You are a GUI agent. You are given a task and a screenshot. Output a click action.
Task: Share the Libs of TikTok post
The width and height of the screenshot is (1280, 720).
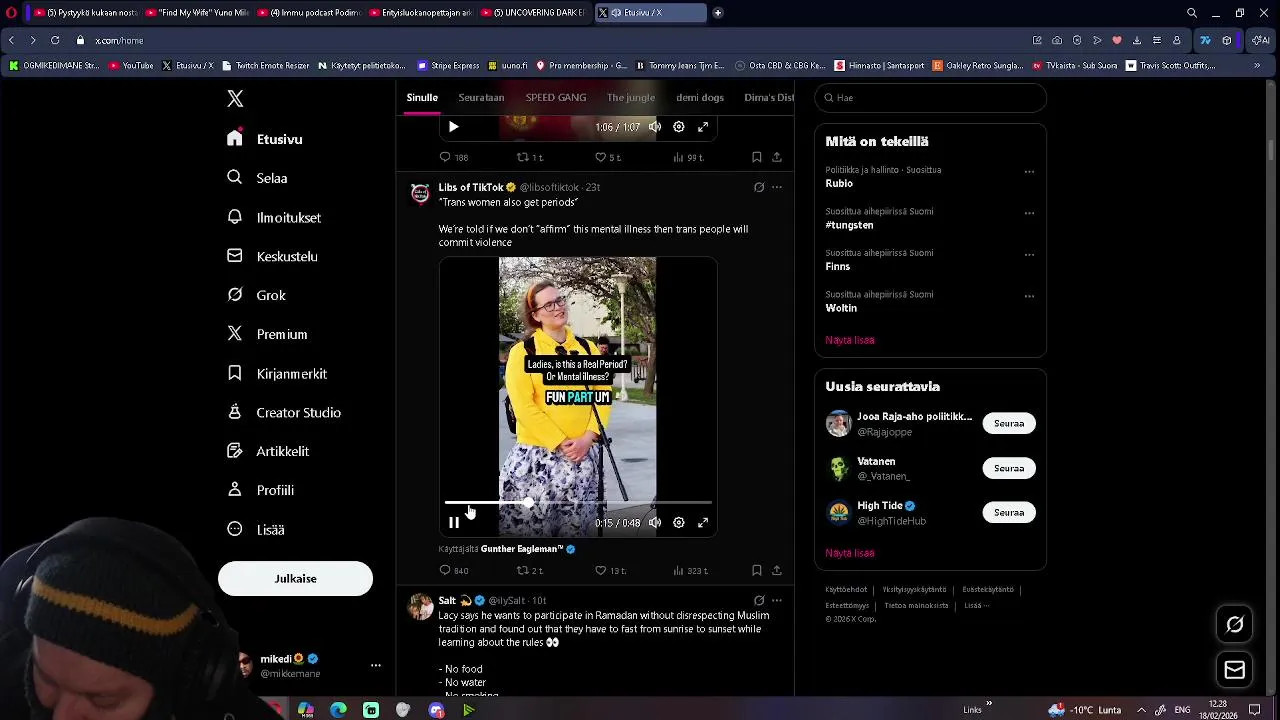[777, 570]
